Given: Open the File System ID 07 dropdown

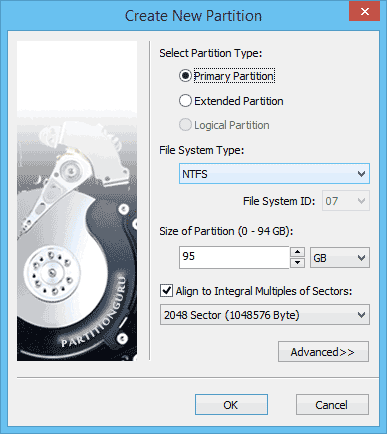Looking at the screenshot, I should [346, 201].
